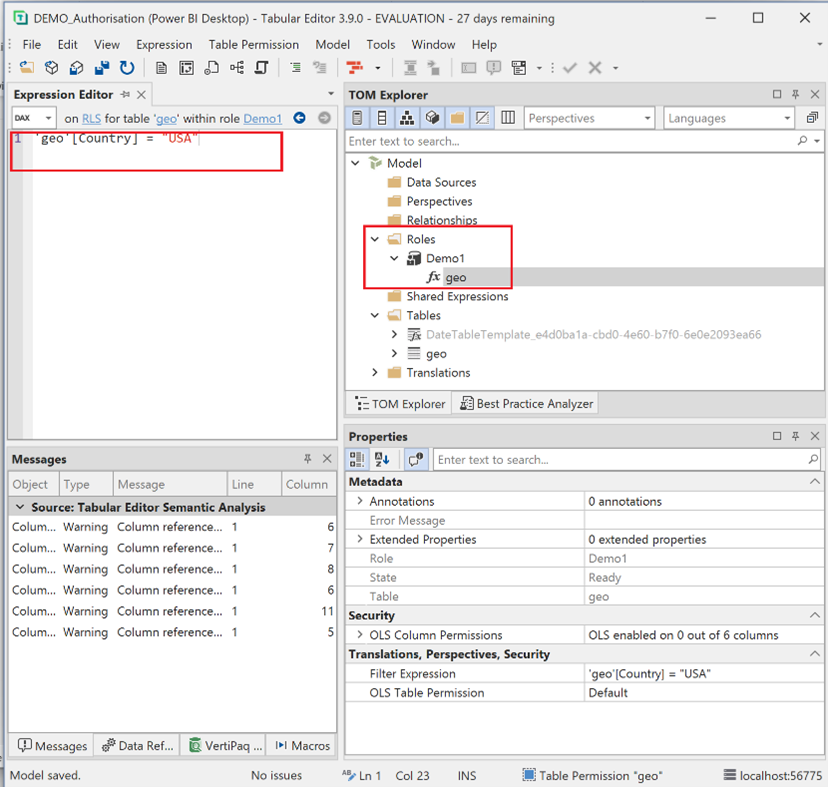Follow the Demo1 role link
828x787 pixels.
tap(262, 118)
